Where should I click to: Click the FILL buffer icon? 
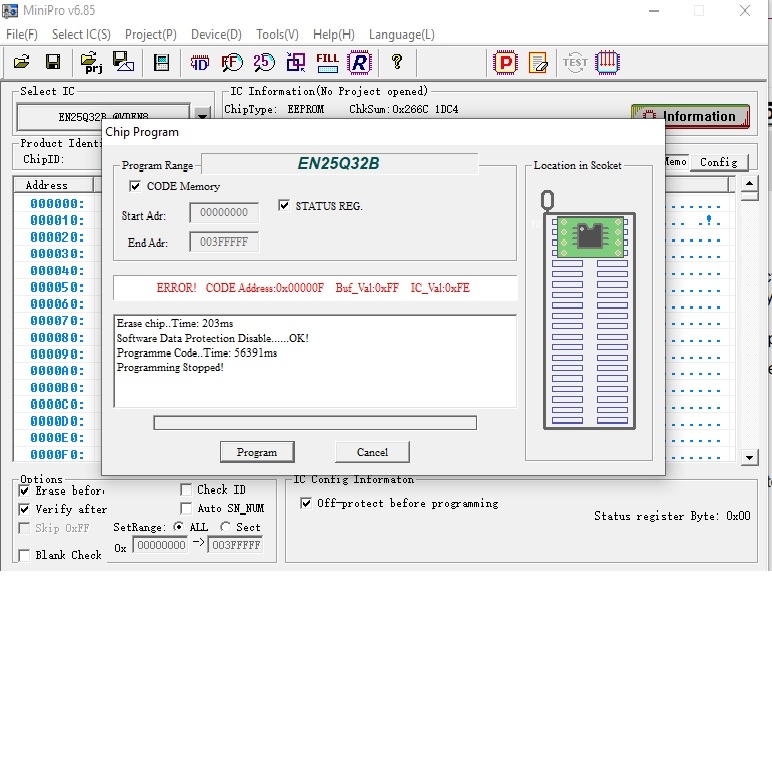click(327, 63)
